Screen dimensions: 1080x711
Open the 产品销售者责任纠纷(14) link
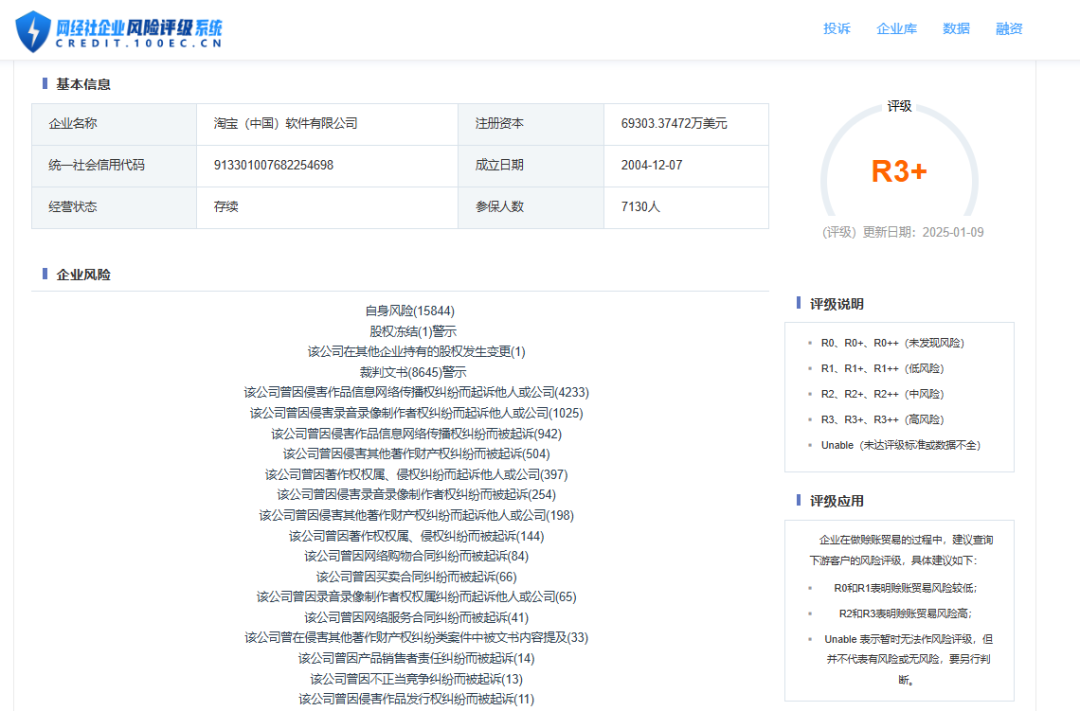point(413,658)
